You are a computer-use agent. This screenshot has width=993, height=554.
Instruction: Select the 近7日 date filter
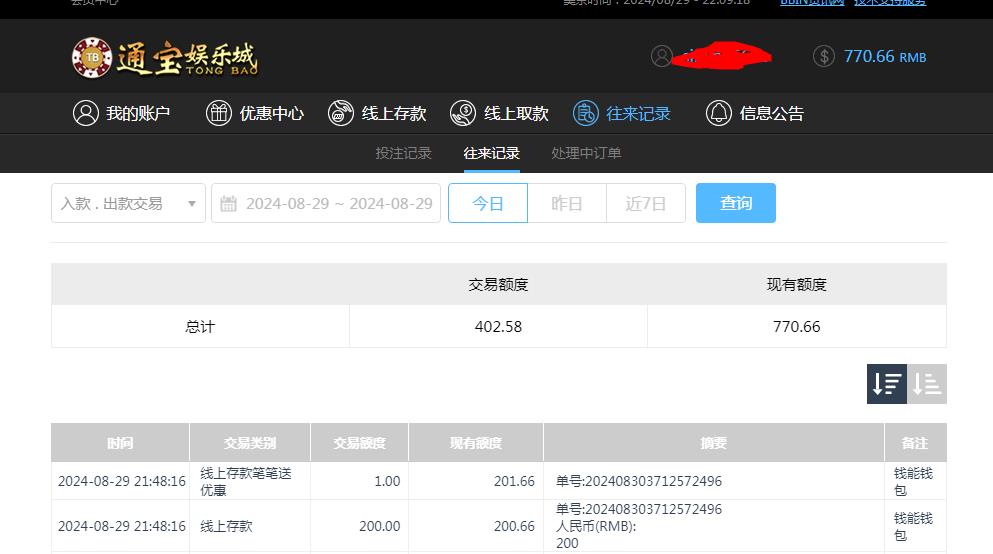pyautogui.click(x=646, y=203)
